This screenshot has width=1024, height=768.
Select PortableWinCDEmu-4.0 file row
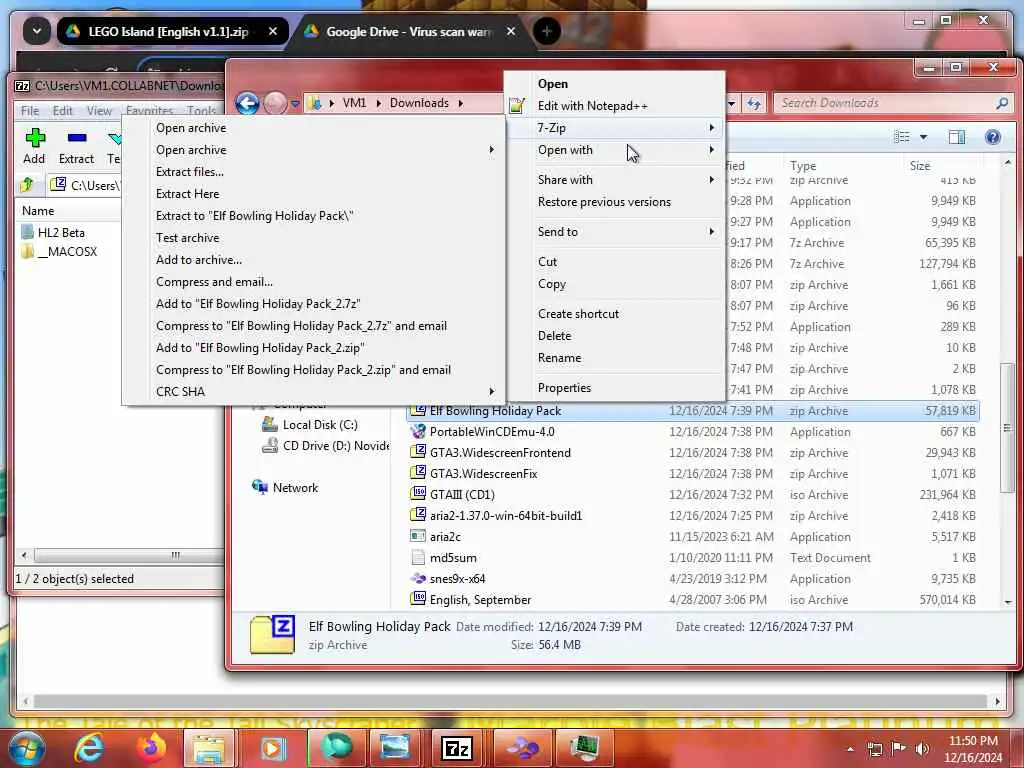coord(692,432)
